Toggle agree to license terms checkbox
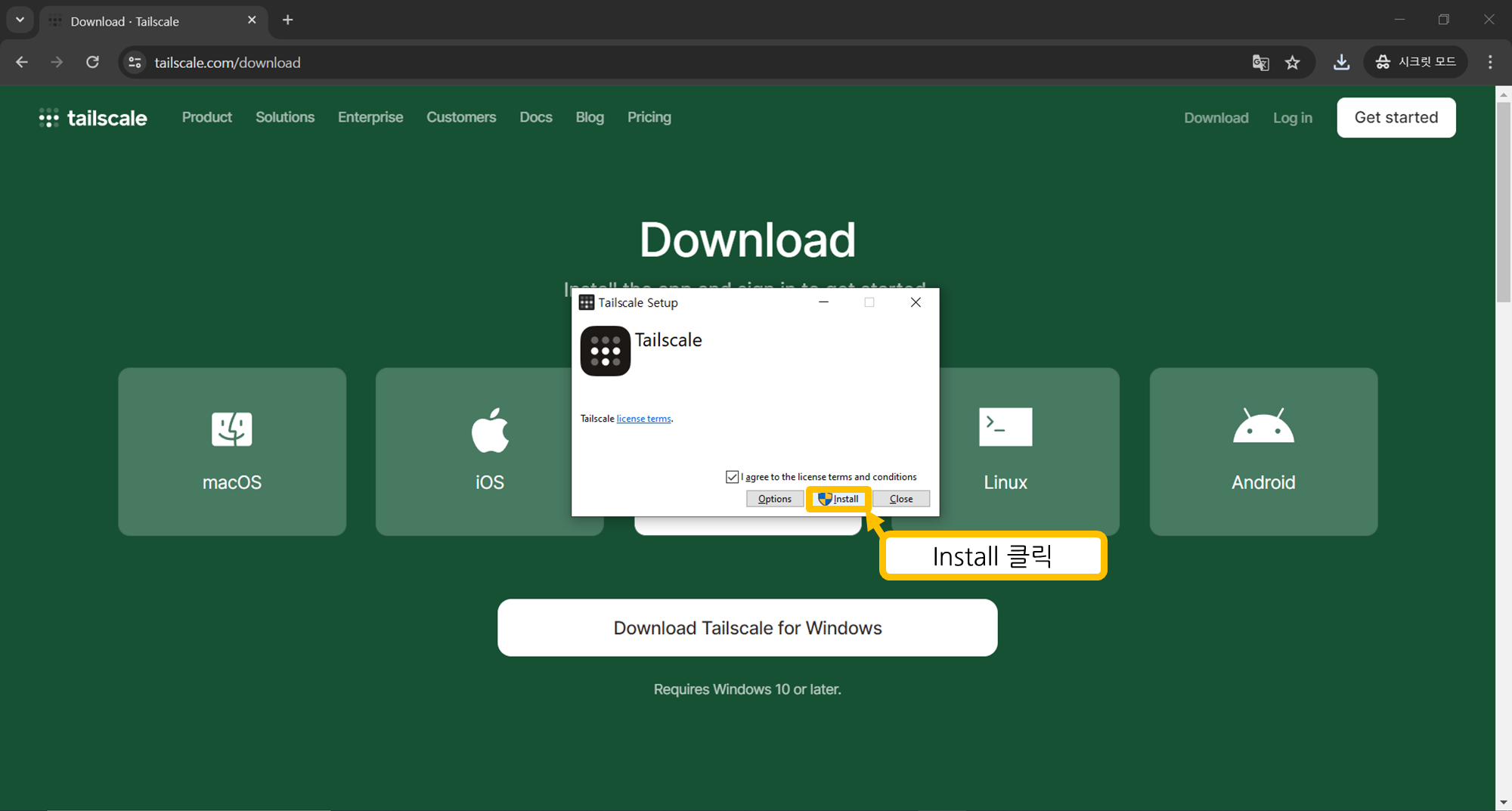Viewport: 1512px width, 811px height. point(732,477)
